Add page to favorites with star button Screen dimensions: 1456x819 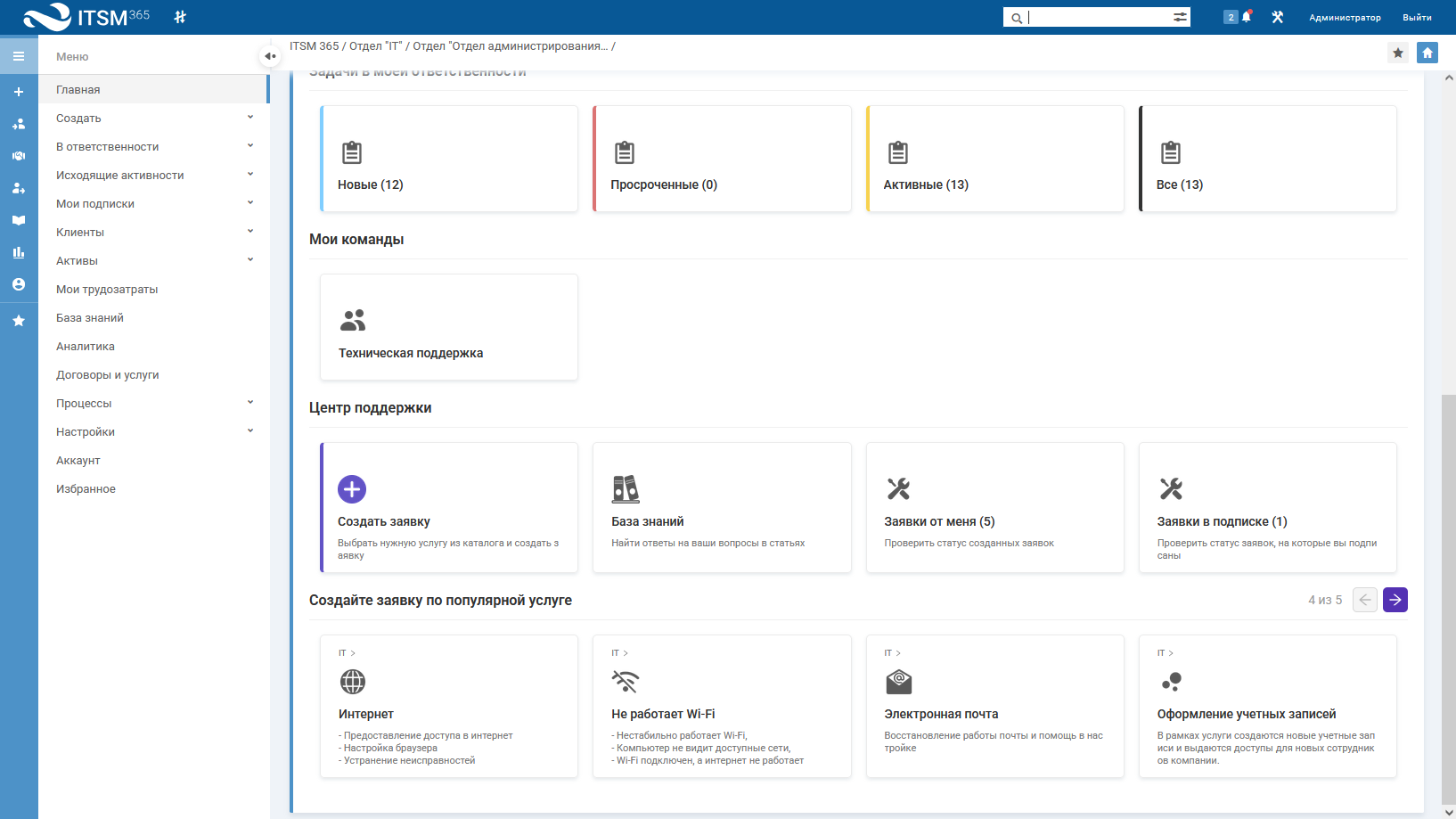click(1398, 53)
